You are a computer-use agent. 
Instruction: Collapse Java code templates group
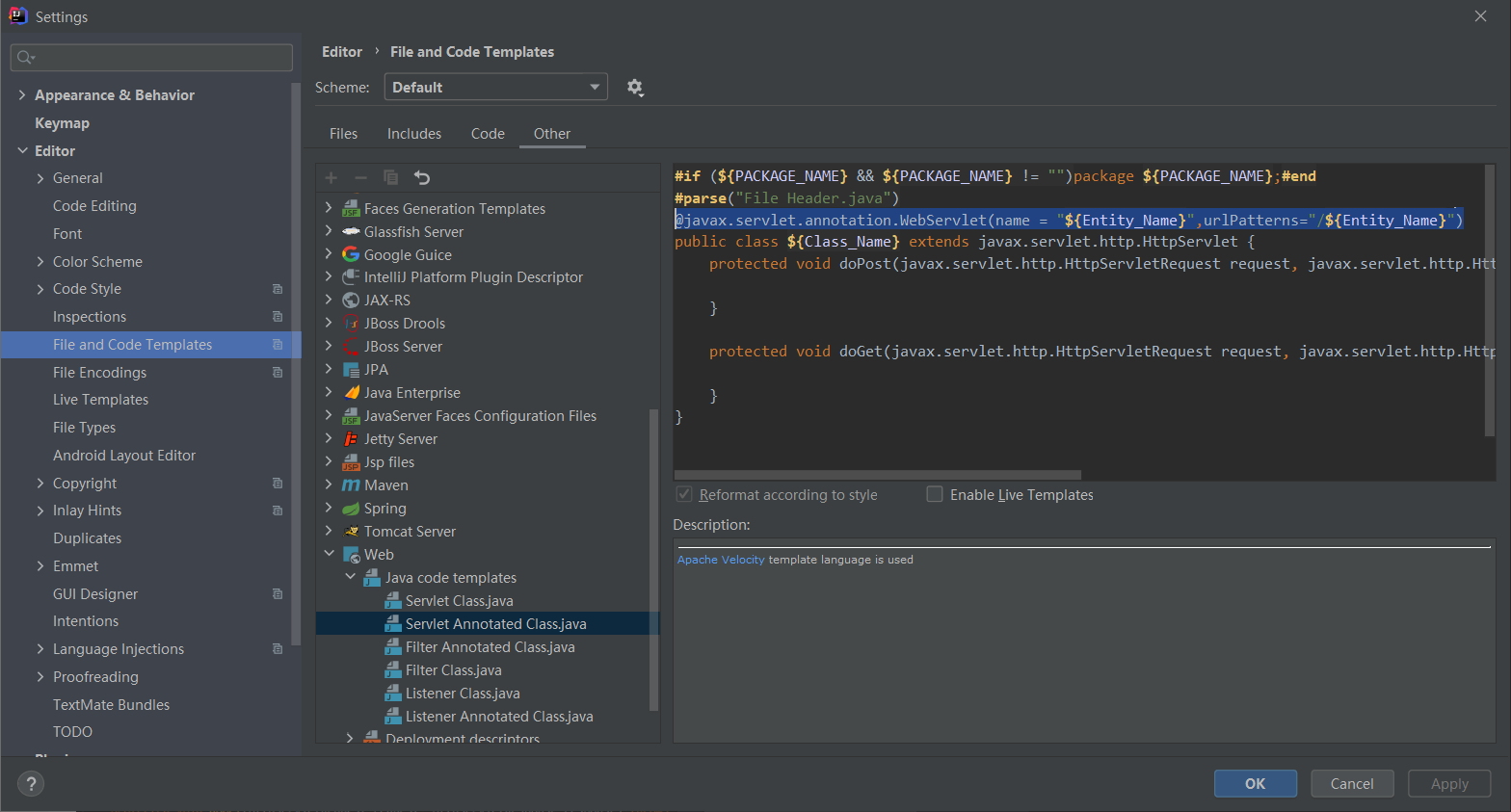350,577
